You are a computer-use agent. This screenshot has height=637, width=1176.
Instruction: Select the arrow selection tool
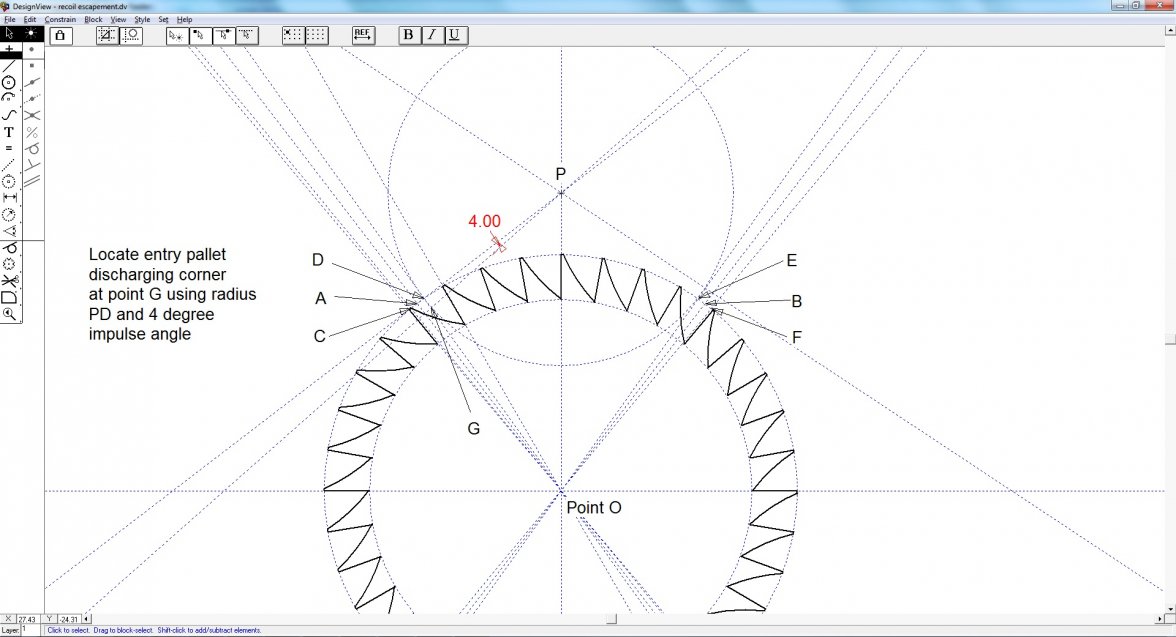point(10,33)
